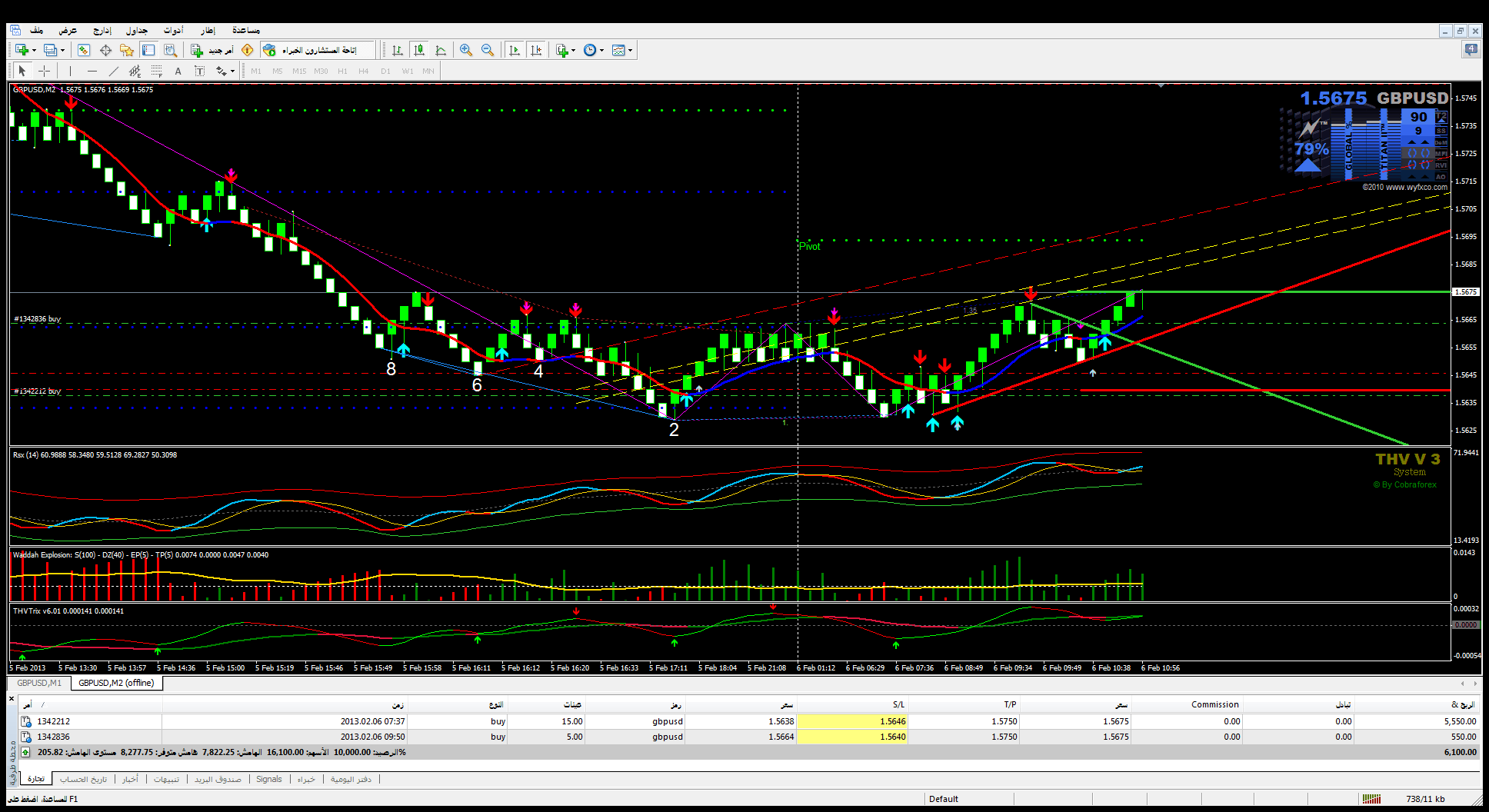Open the عرض menu

[x=68, y=30]
